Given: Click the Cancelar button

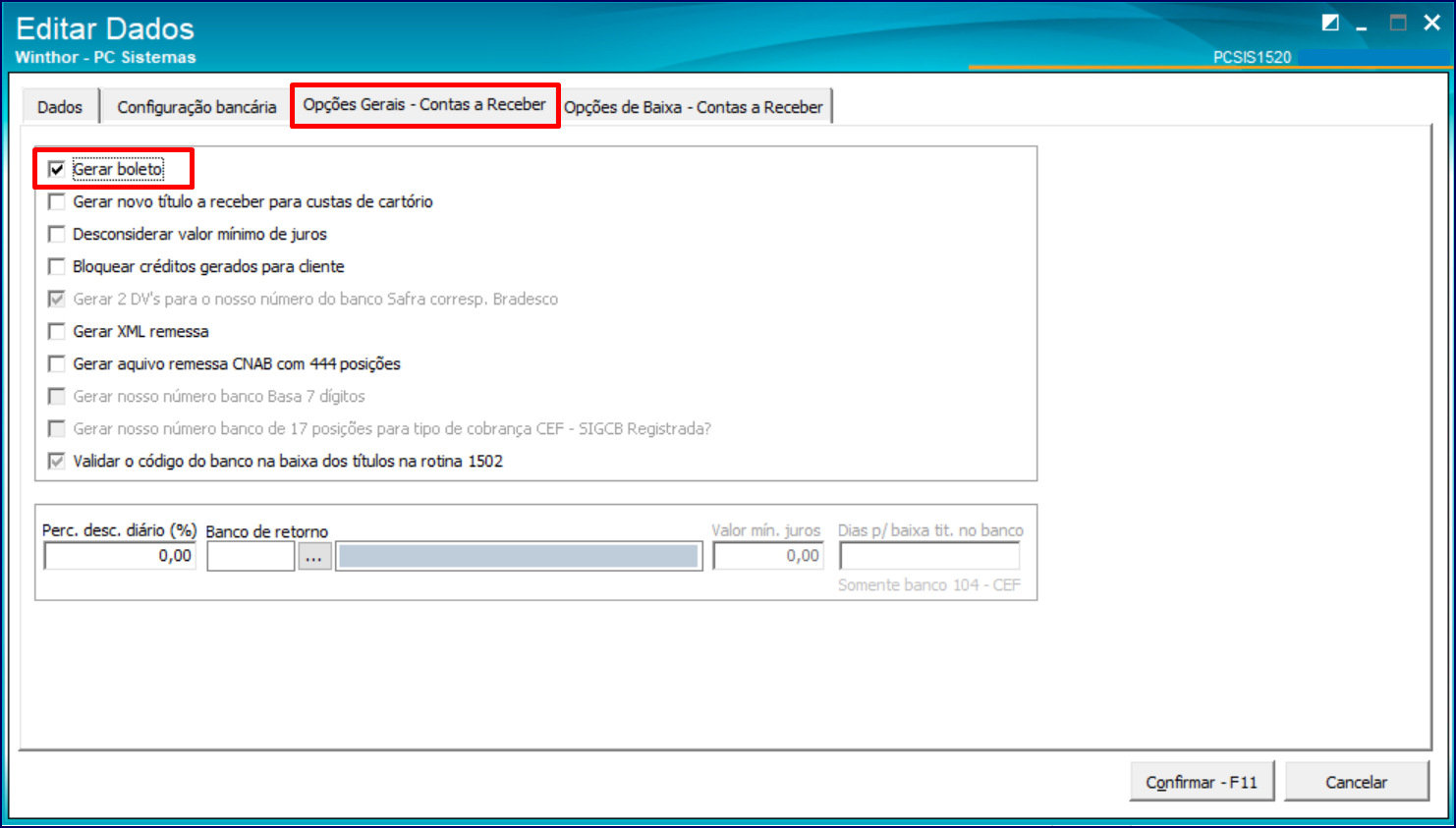Looking at the screenshot, I should (x=1356, y=782).
